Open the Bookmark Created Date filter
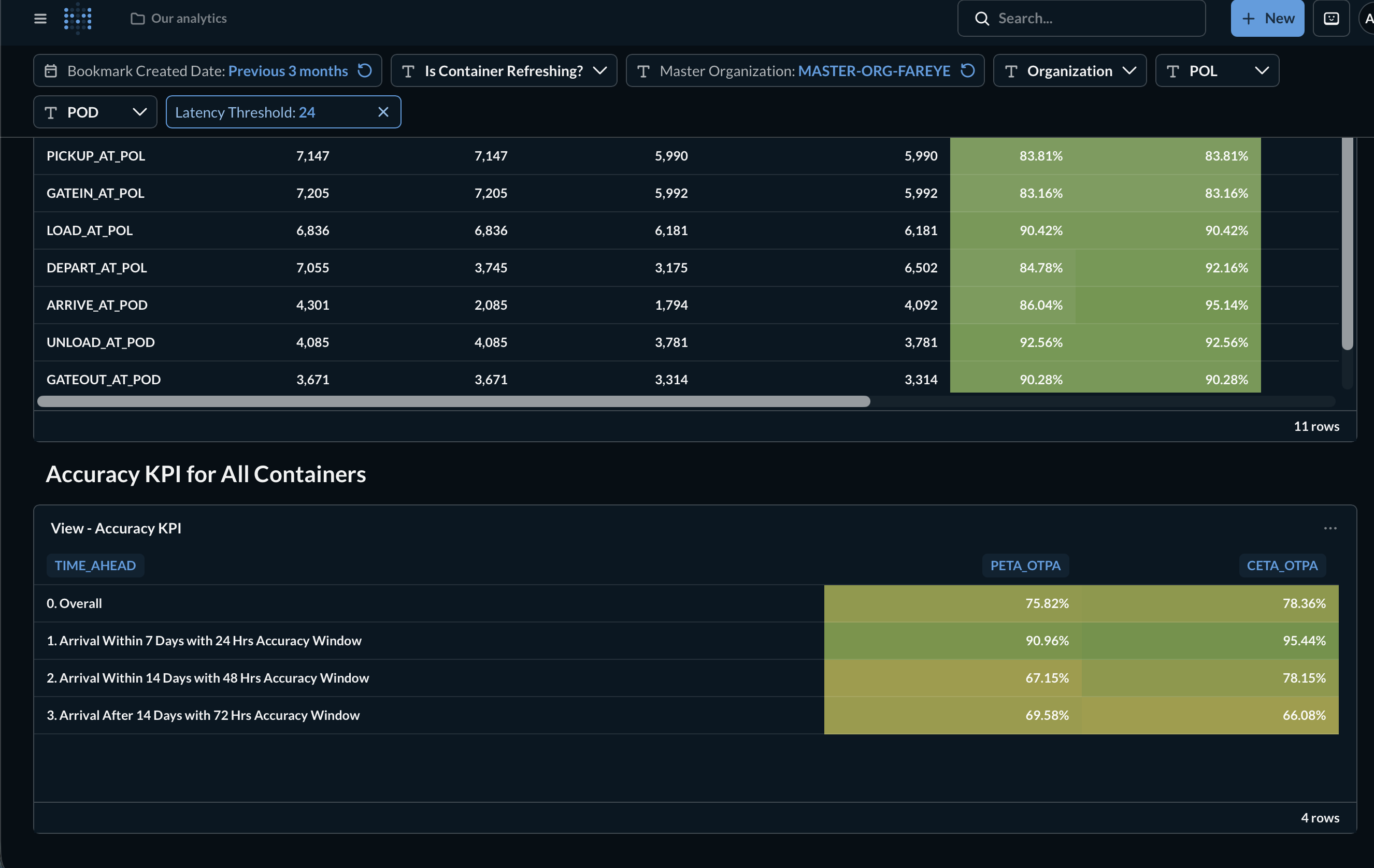The height and width of the screenshot is (868, 1374). [208, 71]
